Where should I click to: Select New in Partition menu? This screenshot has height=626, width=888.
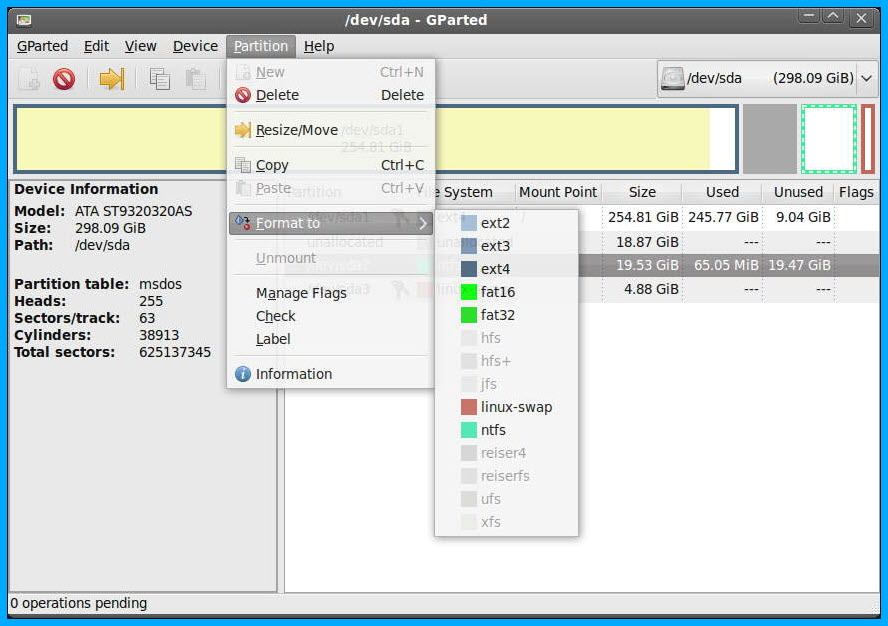[x=331, y=72]
